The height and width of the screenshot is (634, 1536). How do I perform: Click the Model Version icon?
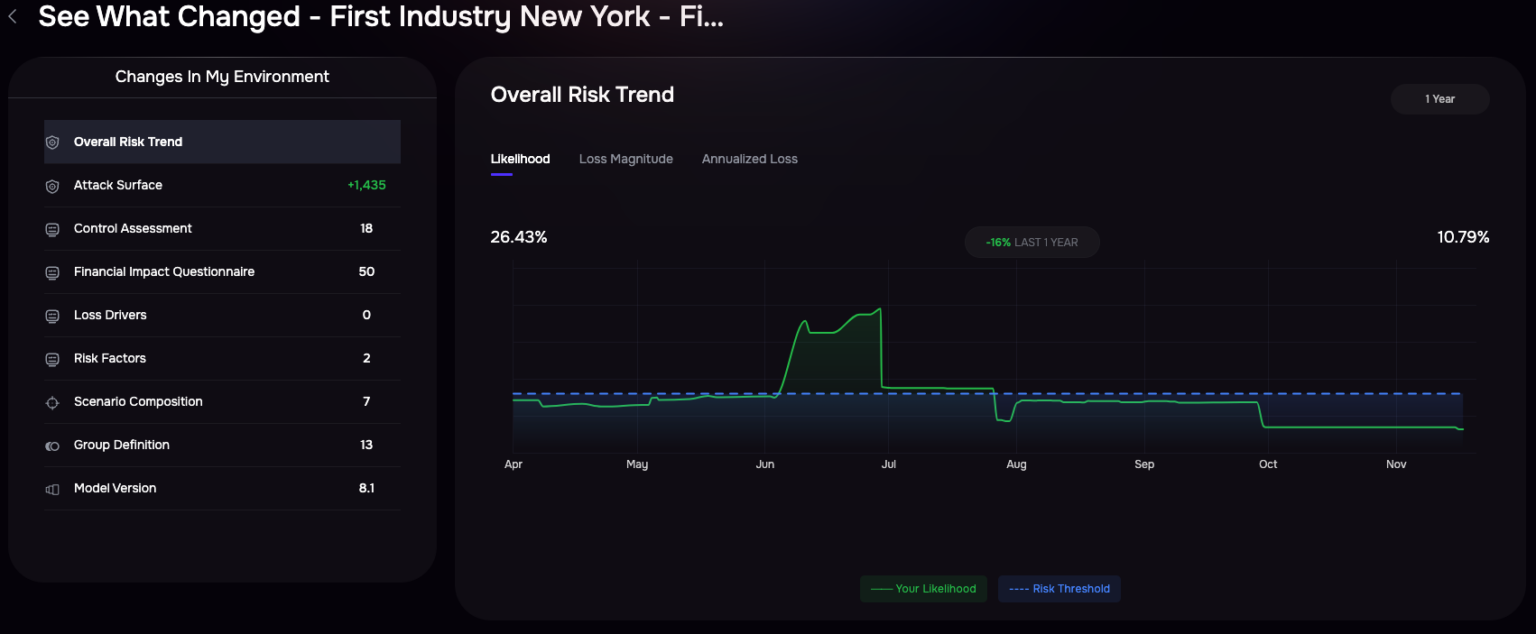tap(52, 488)
